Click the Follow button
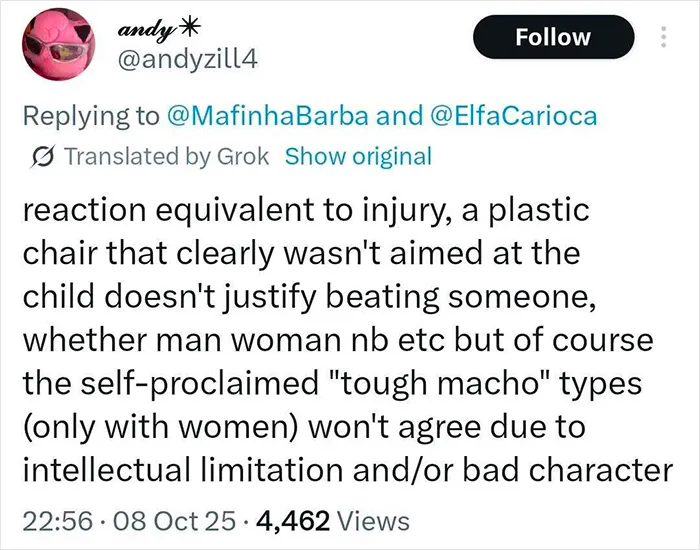 pyautogui.click(x=554, y=37)
